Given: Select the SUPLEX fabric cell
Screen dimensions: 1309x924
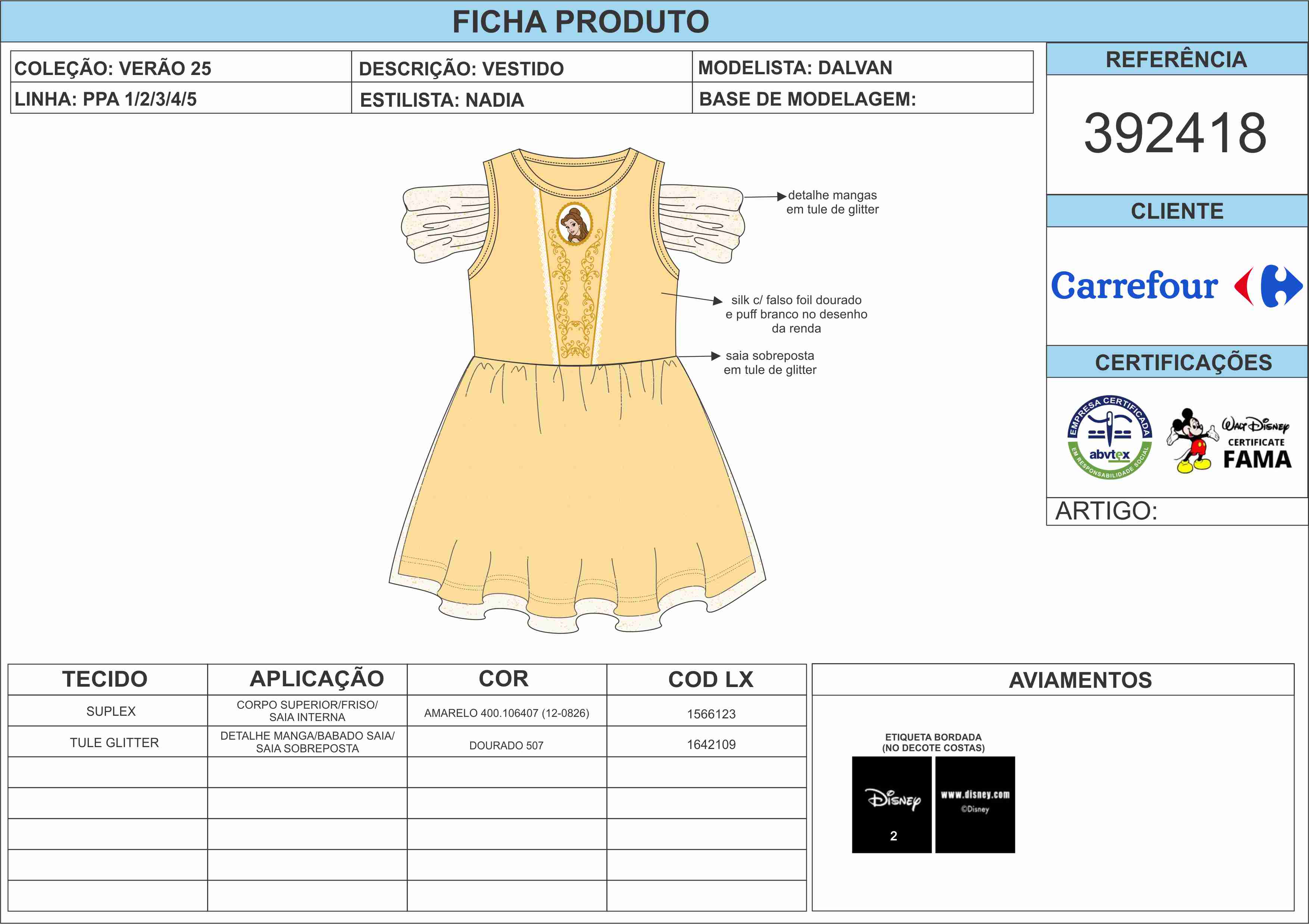Looking at the screenshot, I should tap(110, 711).
